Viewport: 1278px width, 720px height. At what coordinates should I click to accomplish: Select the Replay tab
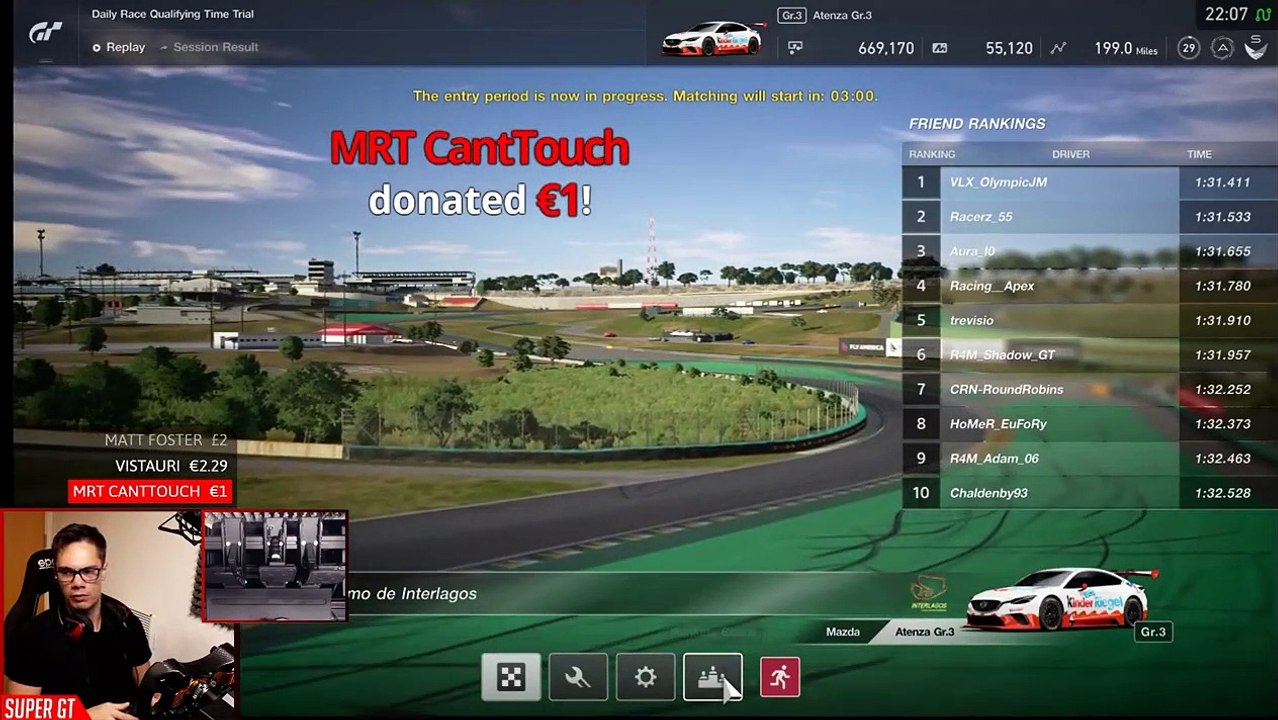pyautogui.click(x=119, y=47)
